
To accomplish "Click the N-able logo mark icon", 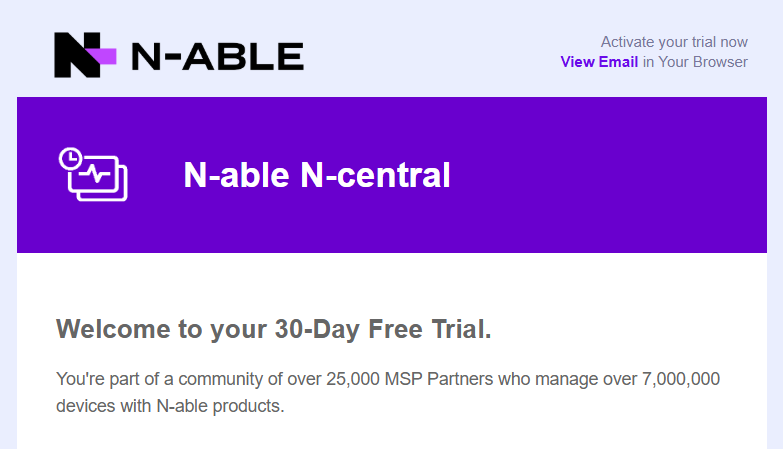I will pyautogui.click(x=86, y=55).
